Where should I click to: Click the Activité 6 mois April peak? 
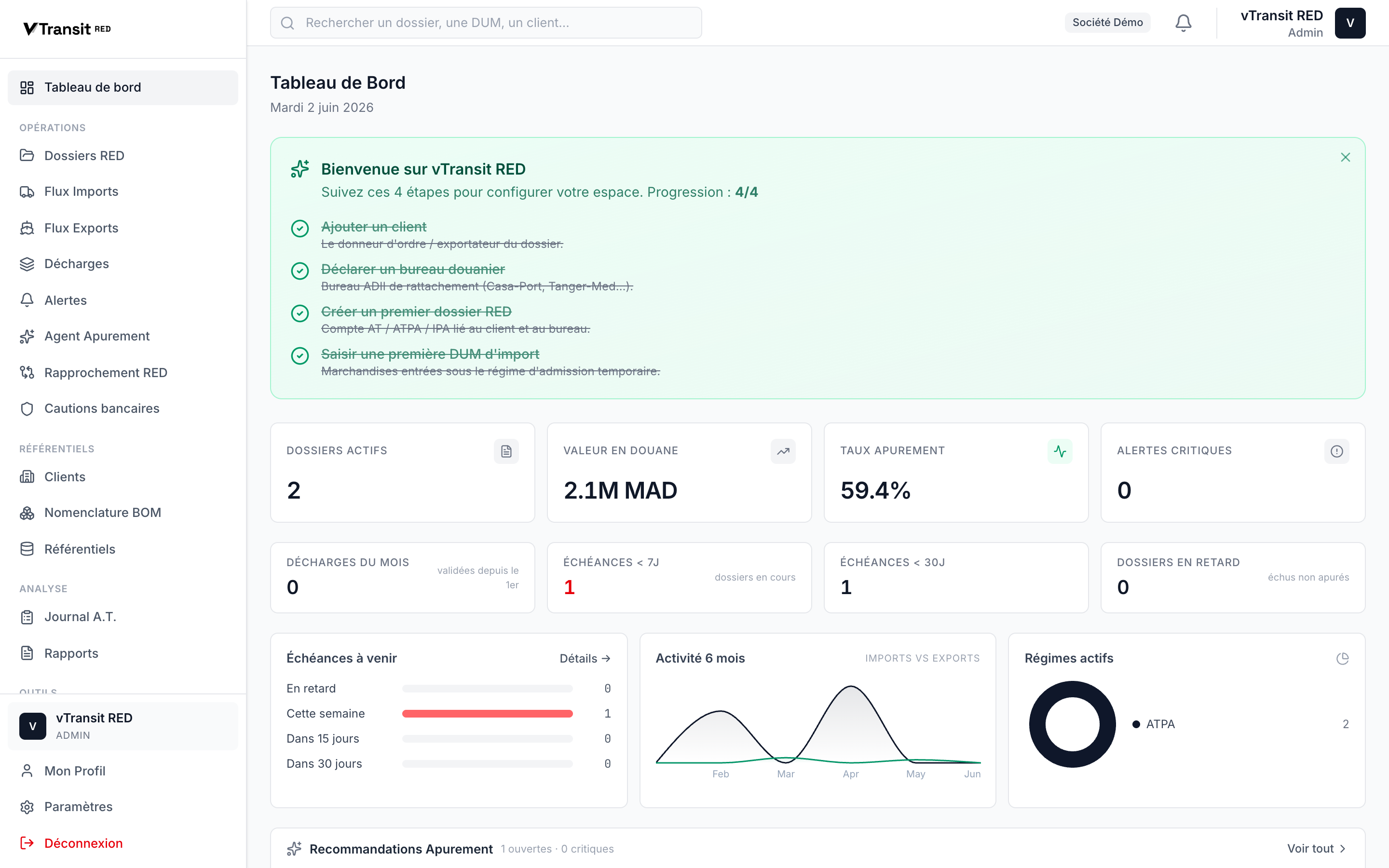pyautogui.click(x=851, y=687)
